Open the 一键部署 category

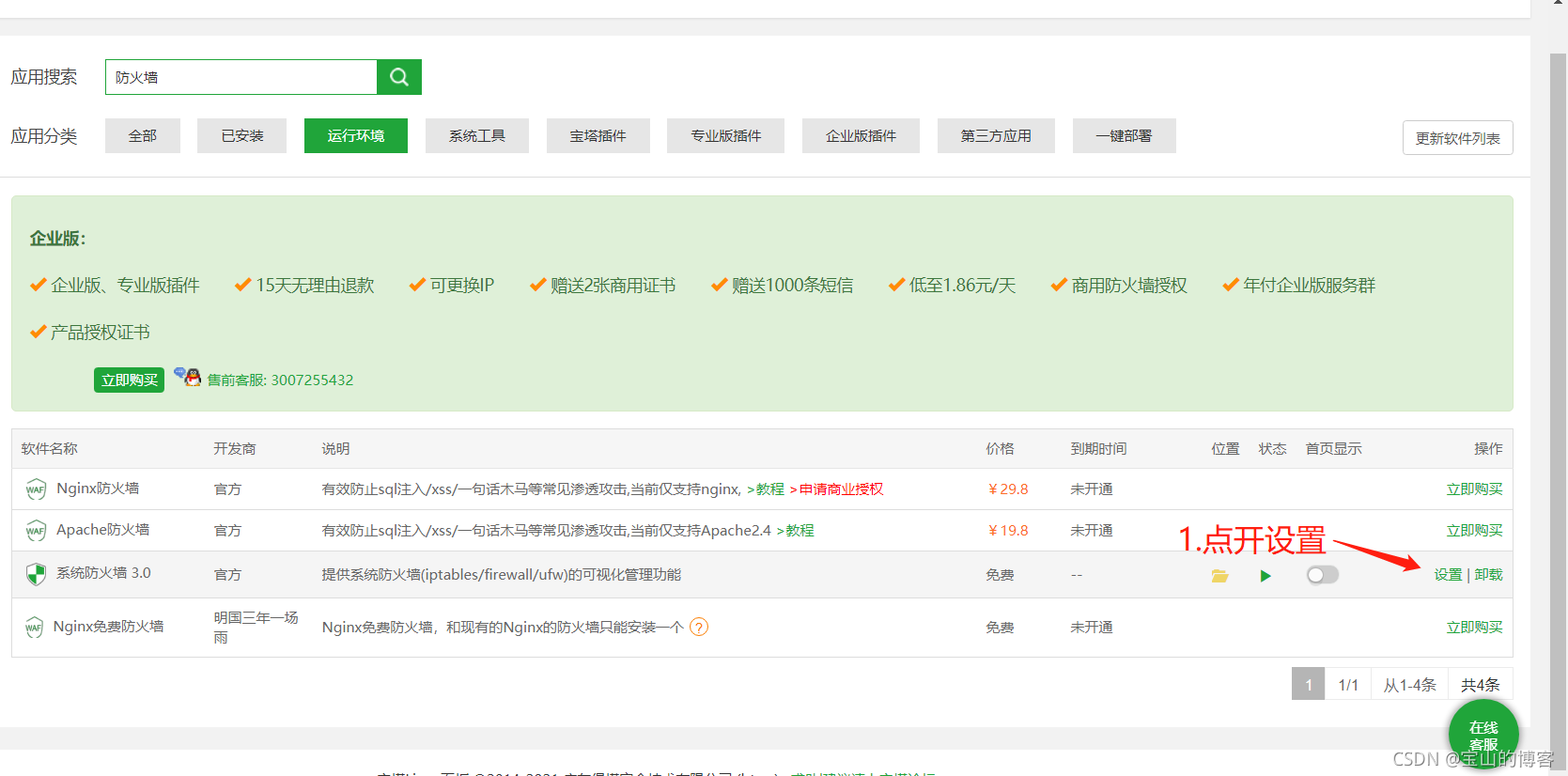1124,135
